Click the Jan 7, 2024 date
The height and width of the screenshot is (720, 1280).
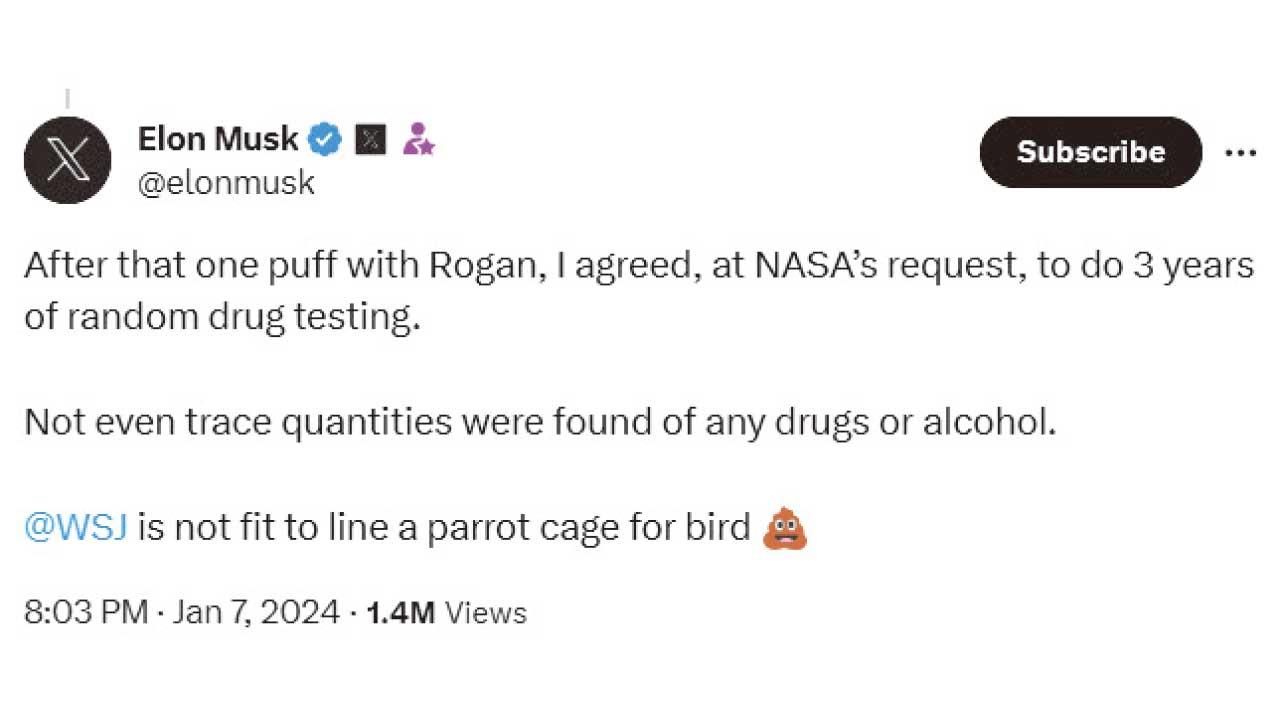256,612
